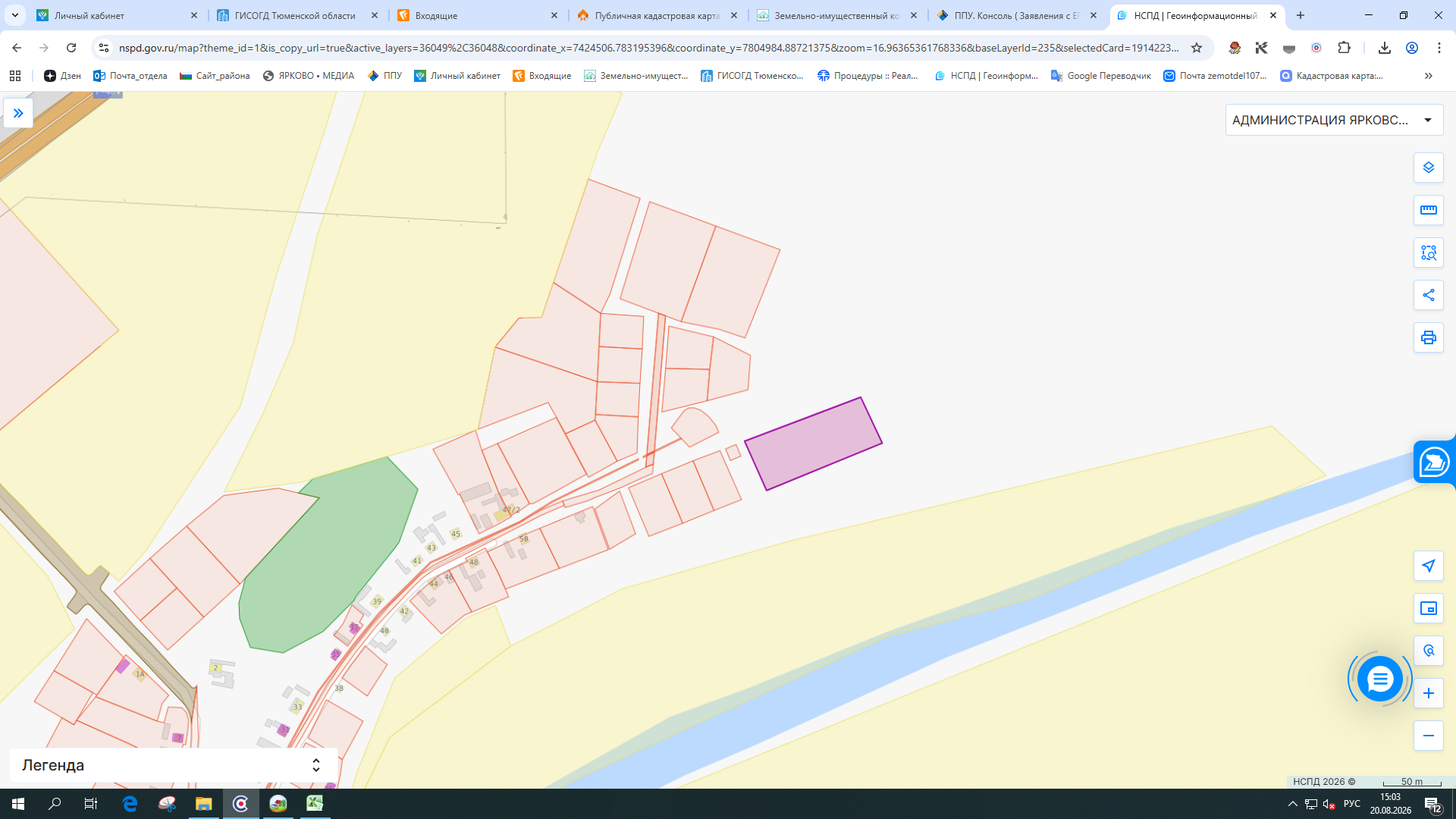The width and height of the screenshot is (1456, 819).
Task: Click the browser address bar
Action: [648, 48]
